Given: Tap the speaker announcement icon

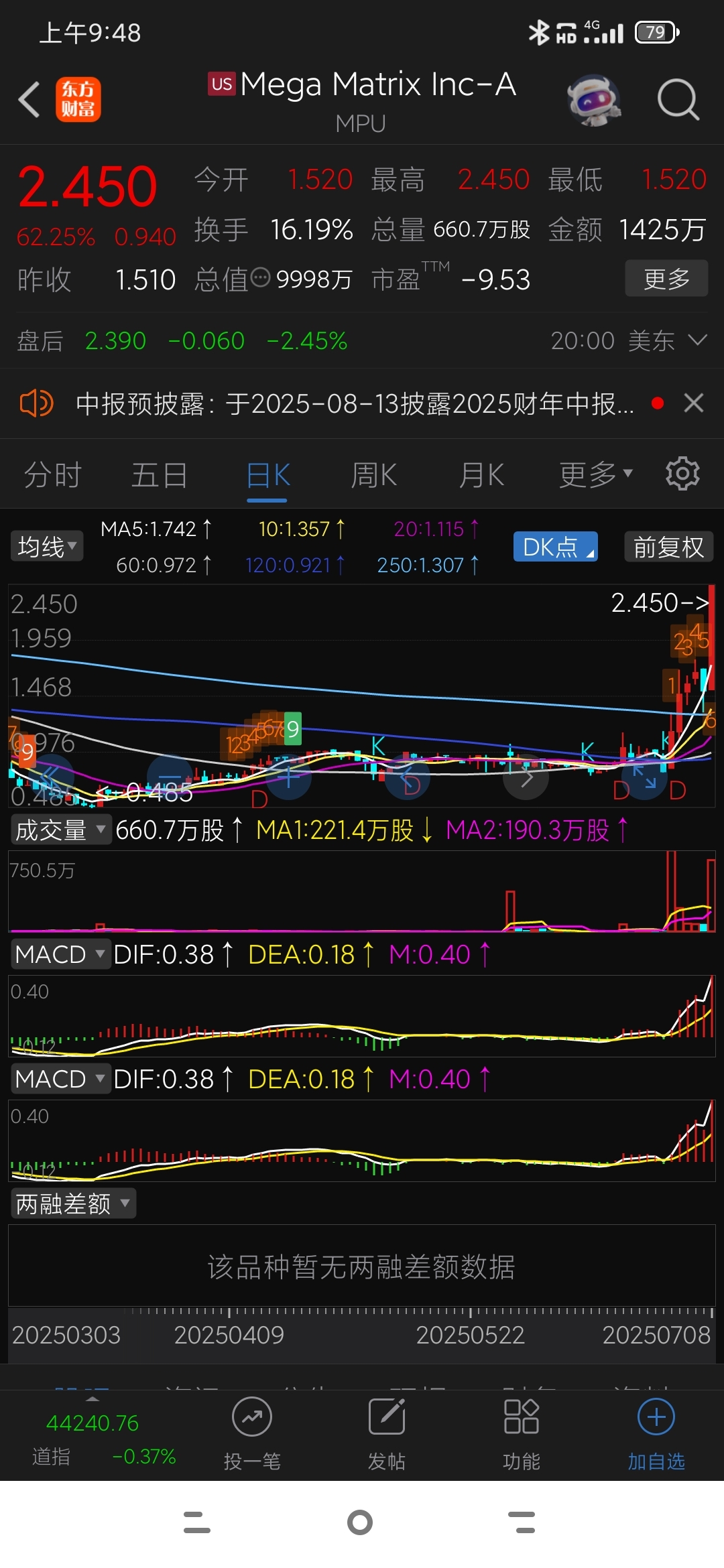Looking at the screenshot, I should 36,403.
